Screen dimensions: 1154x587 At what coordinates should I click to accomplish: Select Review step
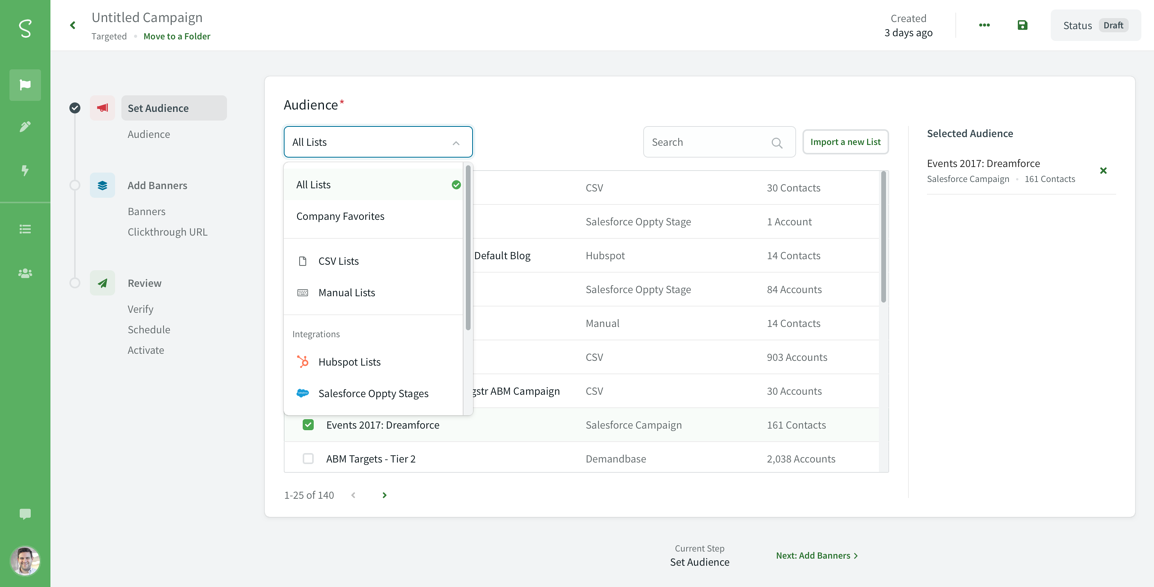tap(144, 283)
